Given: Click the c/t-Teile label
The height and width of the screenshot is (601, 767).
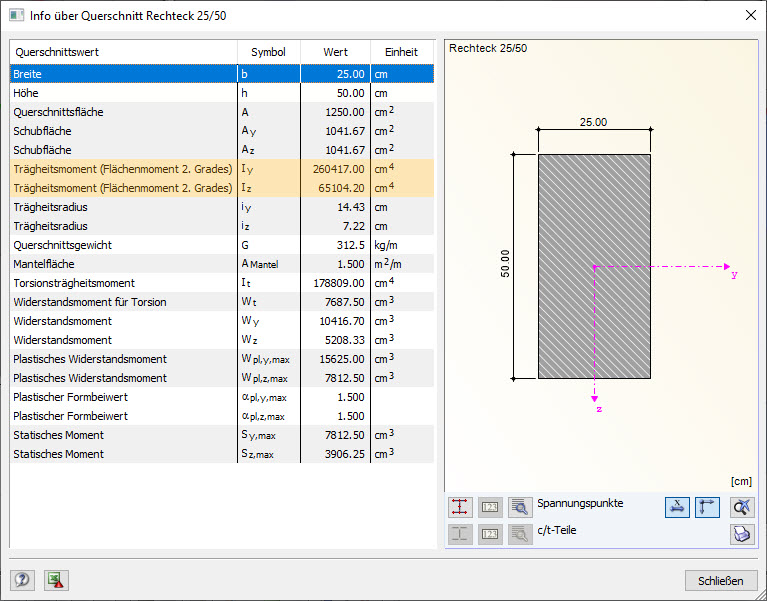Looking at the screenshot, I should click(x=557, y=530).
